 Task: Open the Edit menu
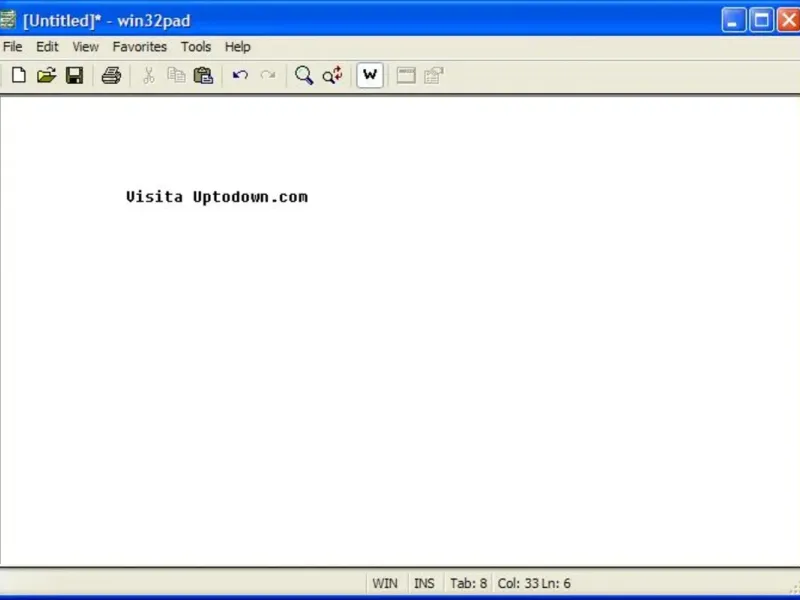(47, 47)
